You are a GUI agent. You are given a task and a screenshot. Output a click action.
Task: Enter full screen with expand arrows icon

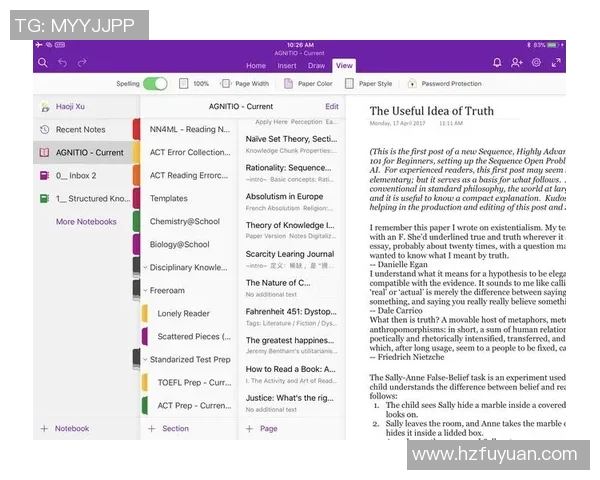pos(555,62)
